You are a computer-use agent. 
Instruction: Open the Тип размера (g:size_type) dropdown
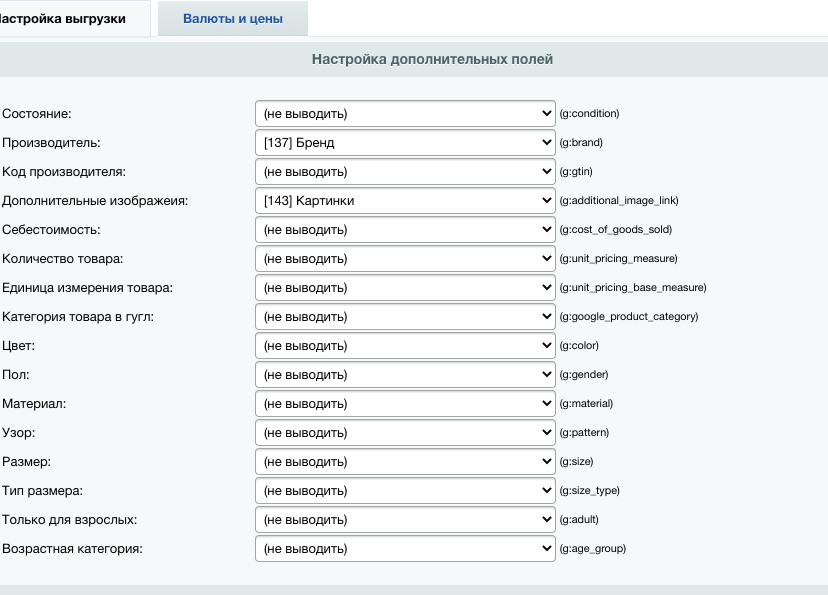[405, 491]
